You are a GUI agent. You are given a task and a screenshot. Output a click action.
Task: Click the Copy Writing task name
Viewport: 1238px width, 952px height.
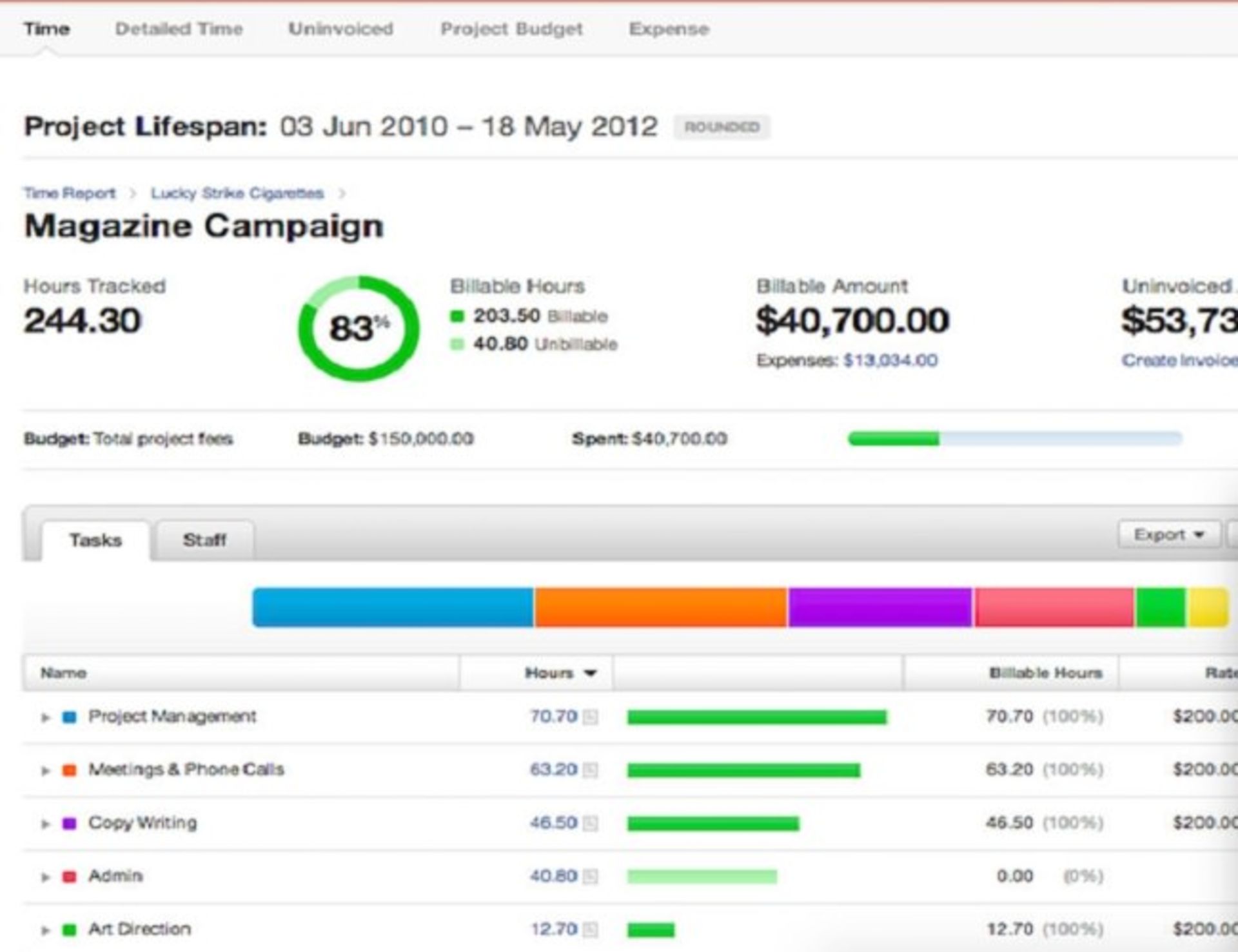pyautogui.click(x=142, y=823)
